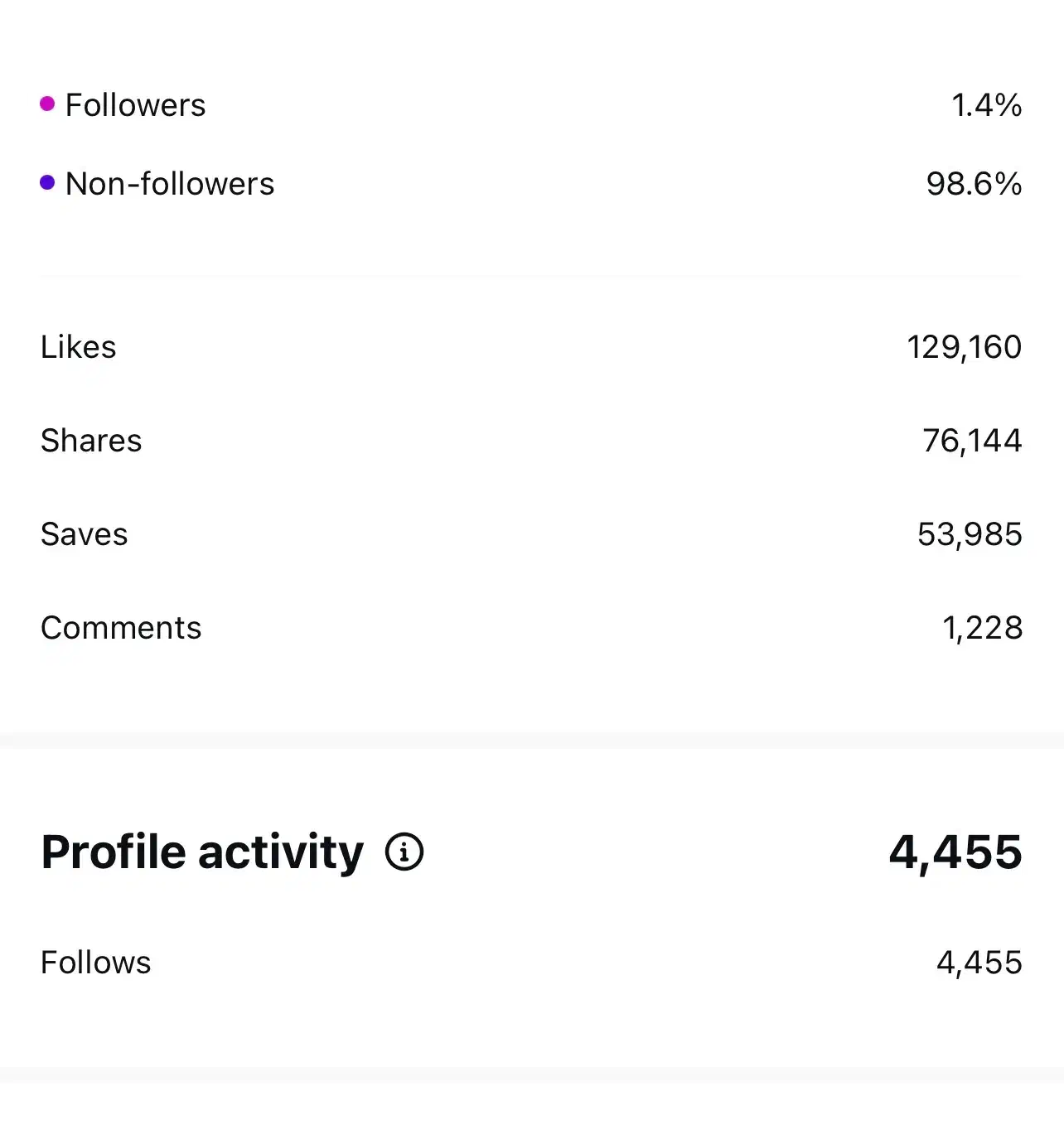This screenshot has height=1139, width=1064.
Task: Open the Saves row label
Action: tap(85, 534)
